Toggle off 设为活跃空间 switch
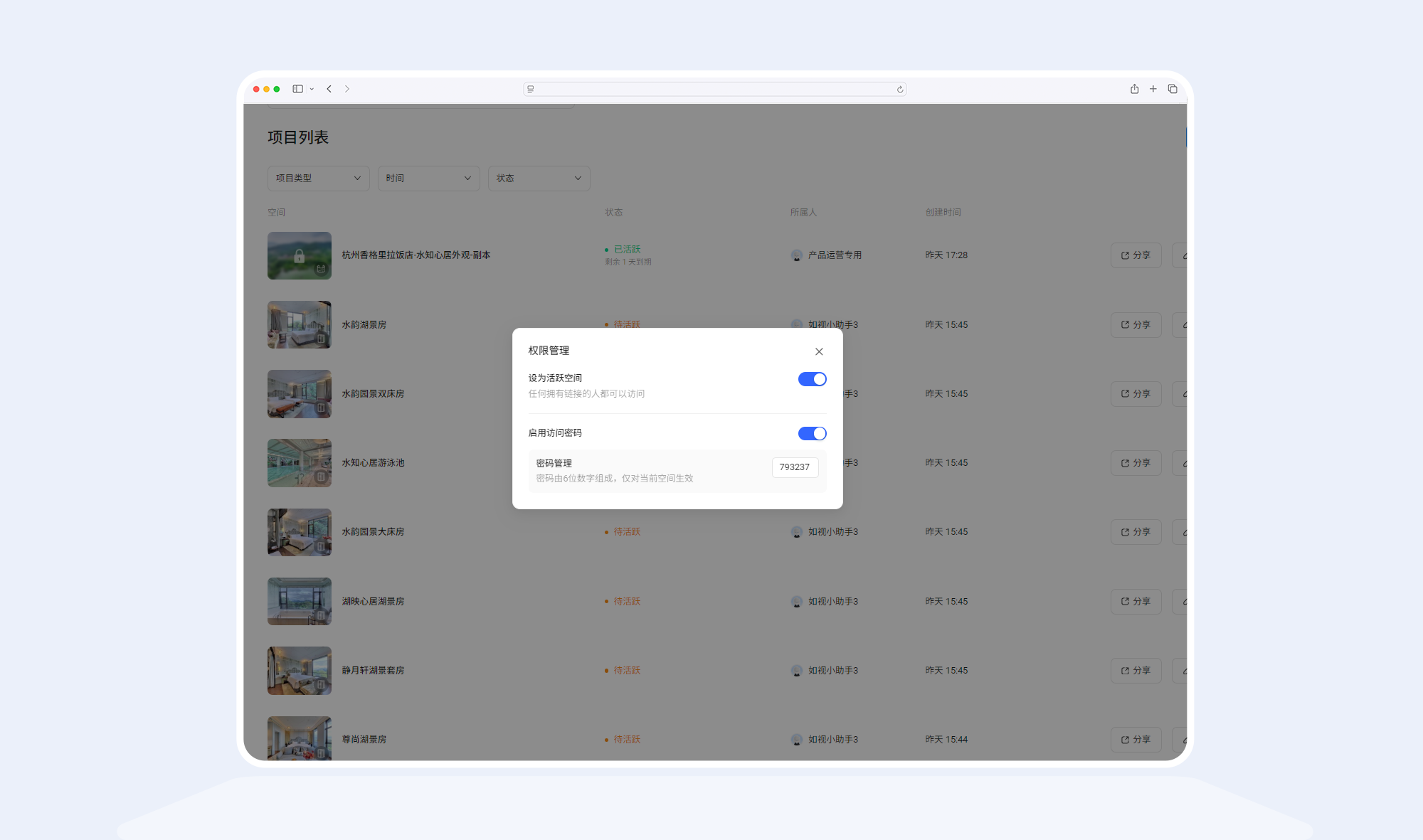 click(x=812, y=379)
